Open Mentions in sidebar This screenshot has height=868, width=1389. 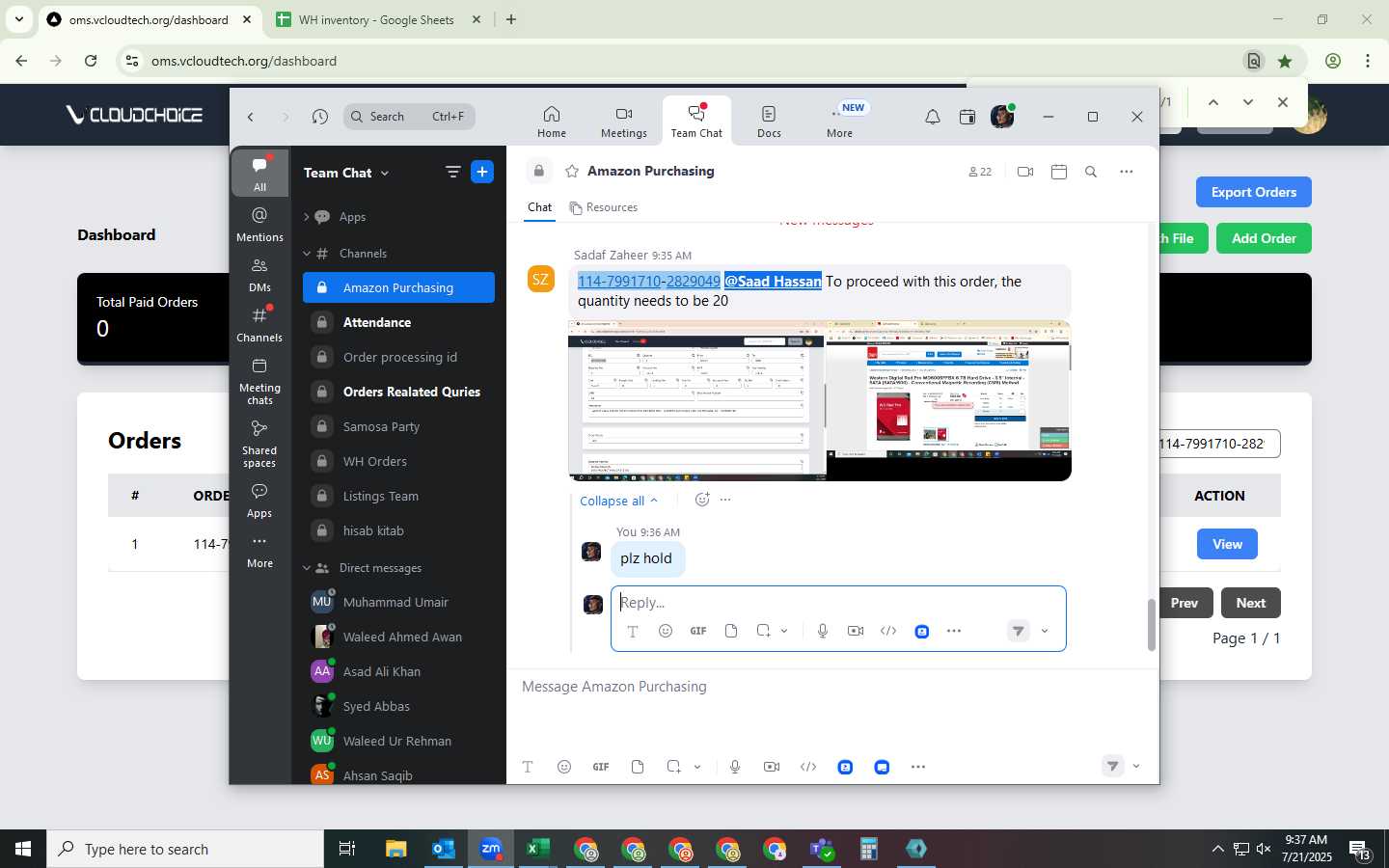click(259, 224)
